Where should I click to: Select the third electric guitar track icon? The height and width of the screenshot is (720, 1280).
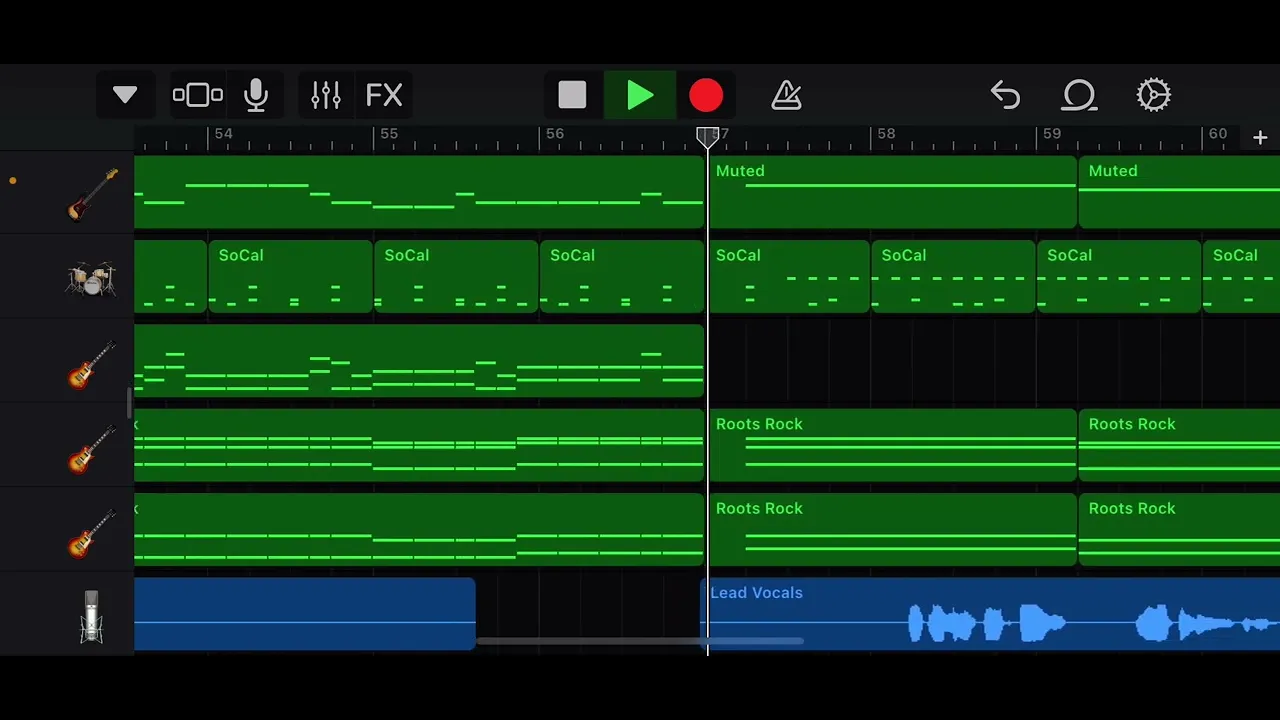92,533
